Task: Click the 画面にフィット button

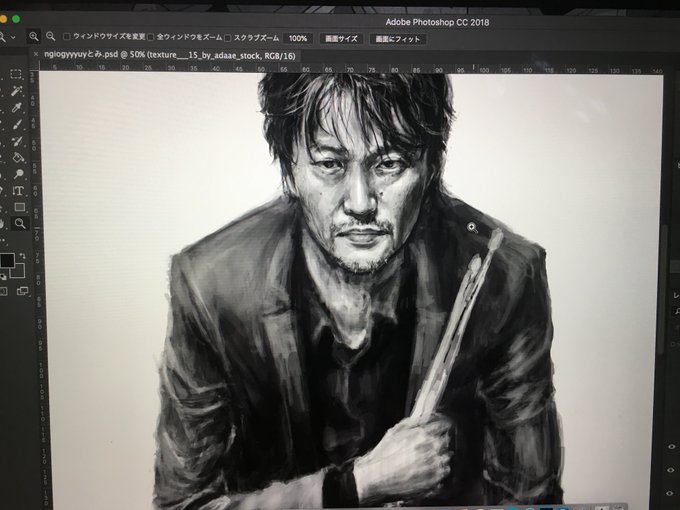Action: (x=398, y=39)
